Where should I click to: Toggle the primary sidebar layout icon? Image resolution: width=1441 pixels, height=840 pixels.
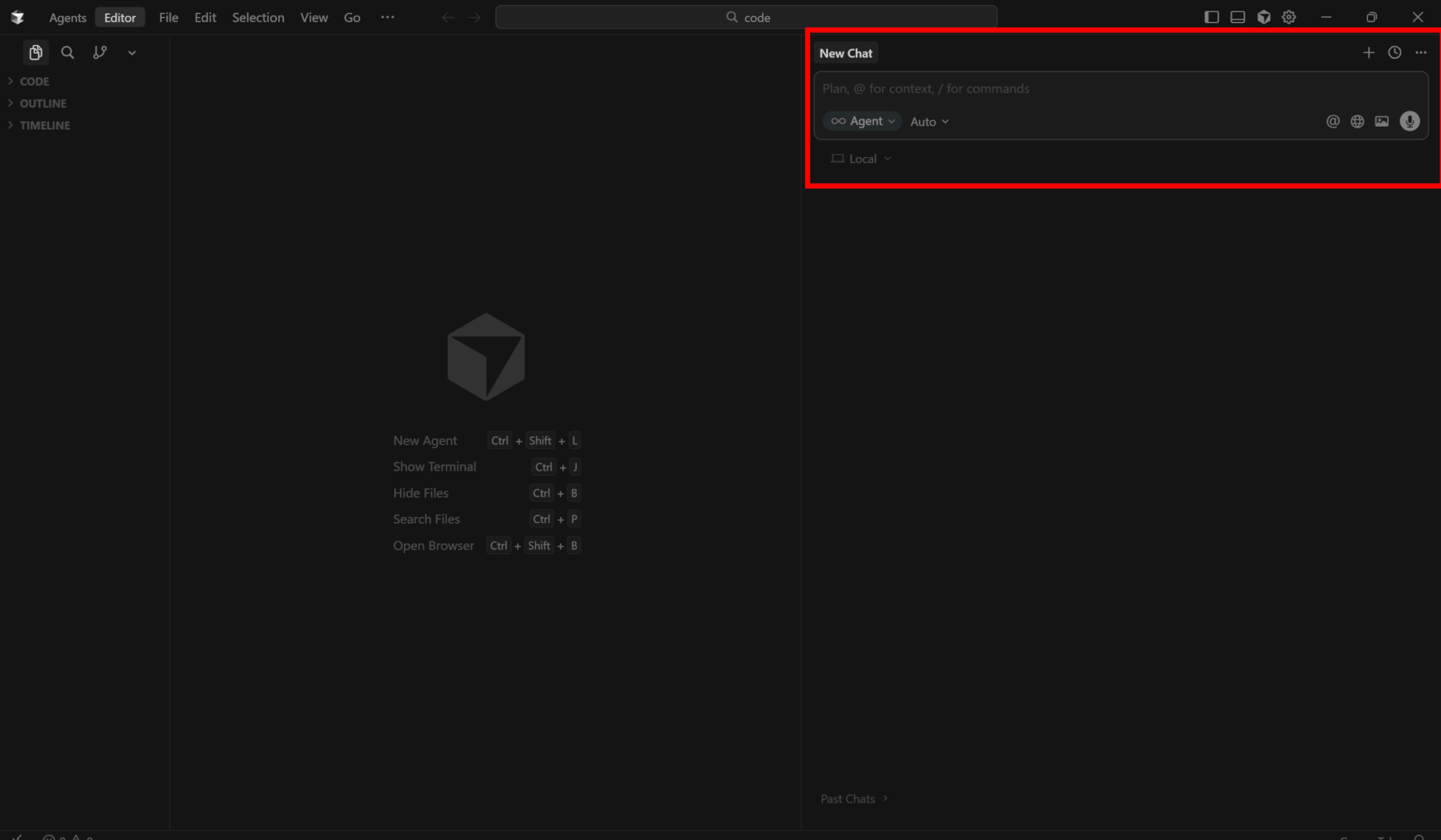pyautogui.click(x=1211, y=18)
